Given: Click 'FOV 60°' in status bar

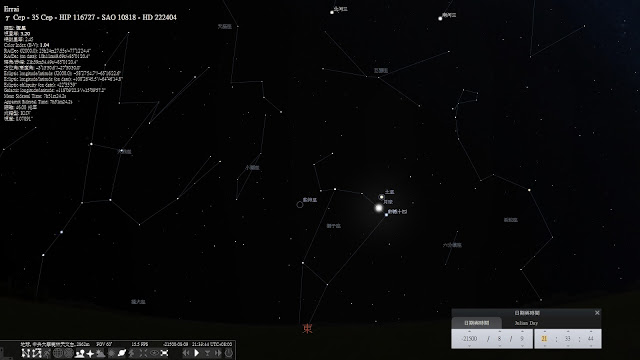Looking at the screenshot, I should pyautogui.click(x=104, y=344).
